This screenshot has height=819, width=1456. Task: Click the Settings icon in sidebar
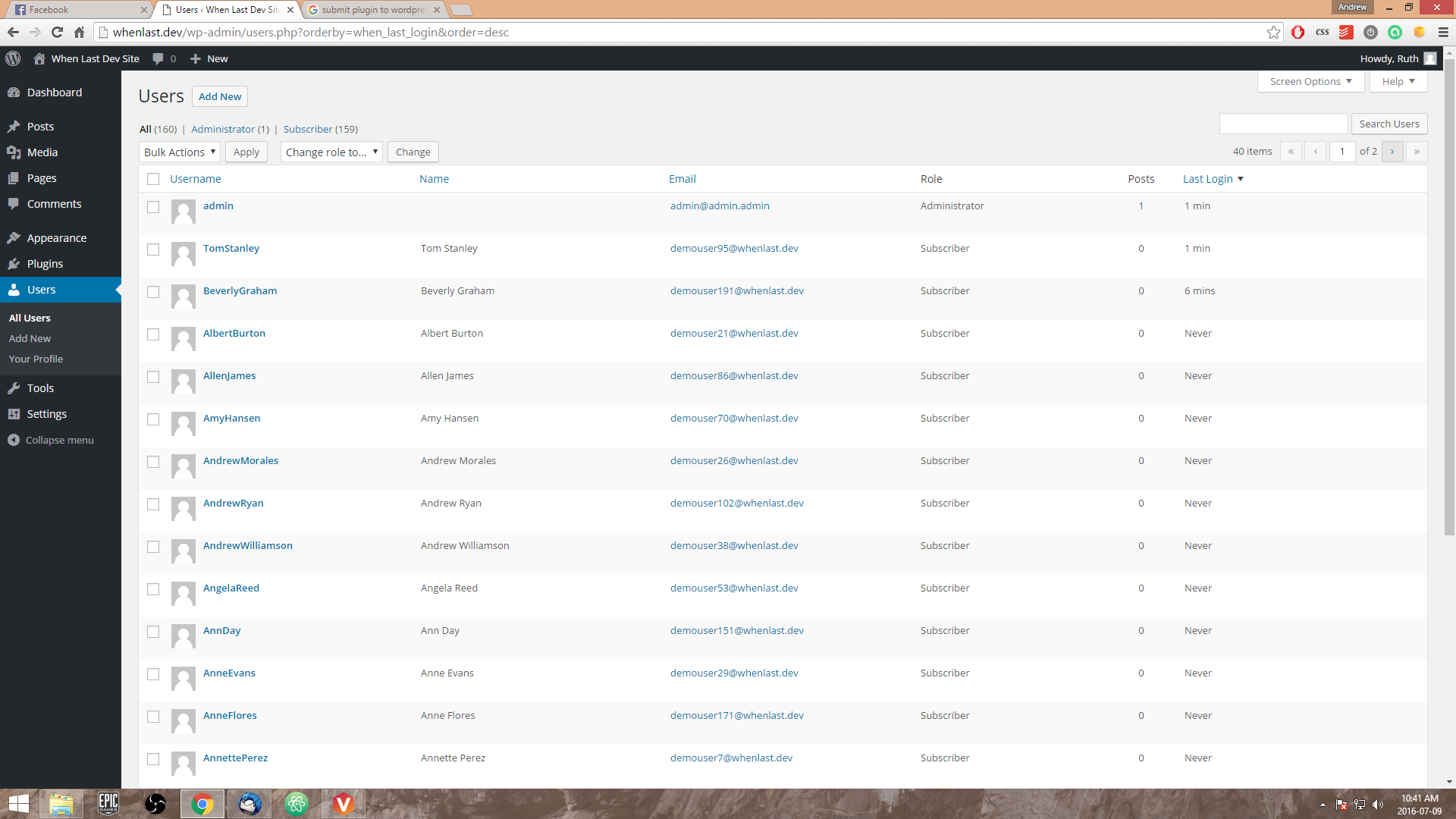[14, 413]
